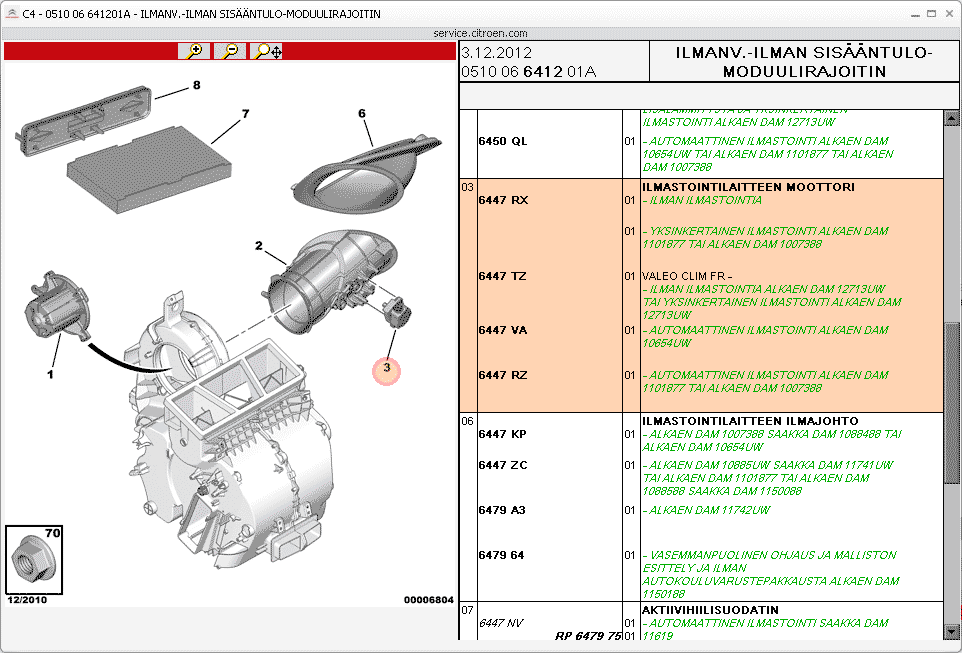Viewport: 962px width, 653px height.
Task: Click callout number 6 in the diagram
Action: 362,114
